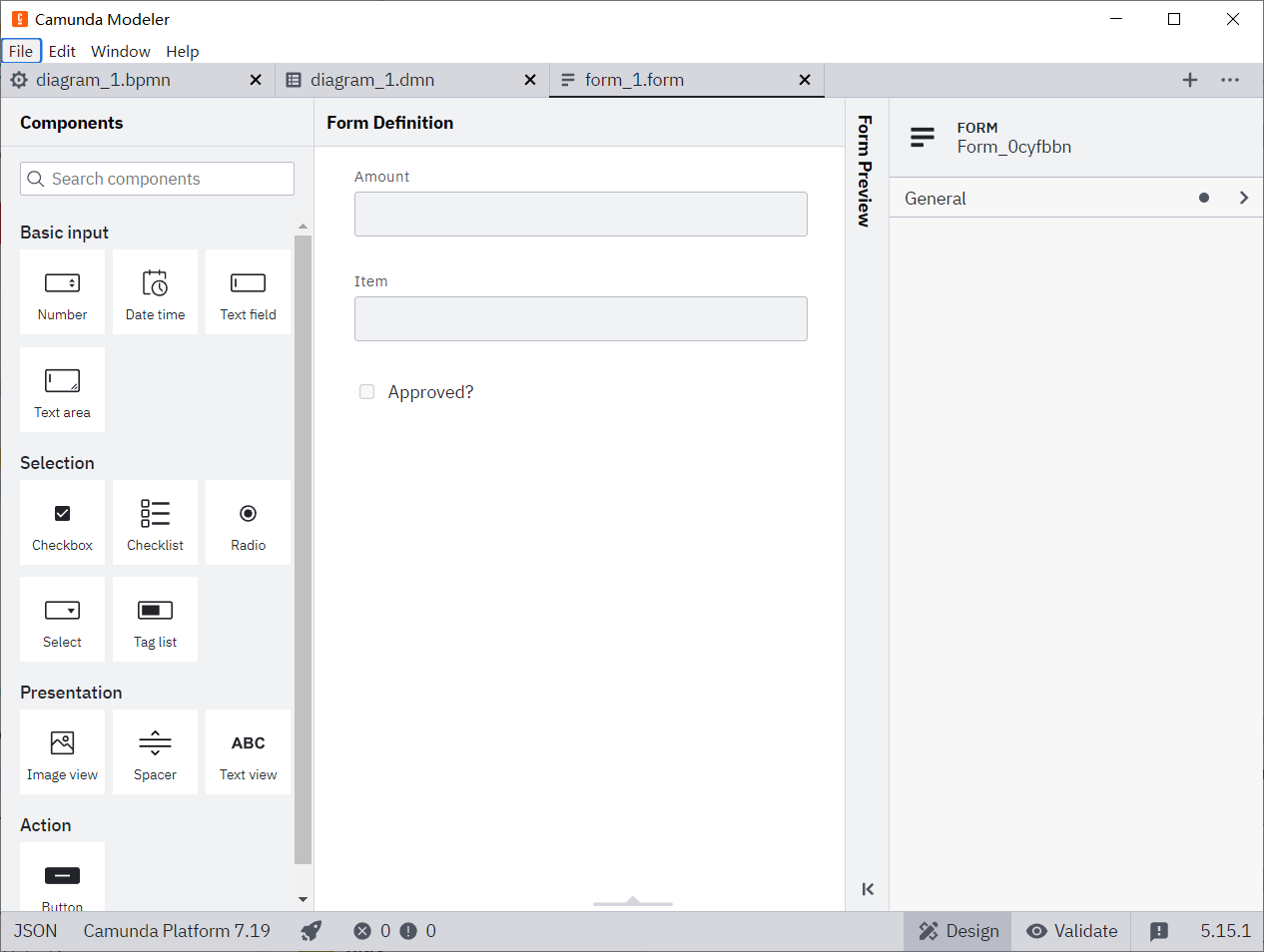Open the errors count indicator
This screenshot has height=952, width=1264.
[372, 931]
